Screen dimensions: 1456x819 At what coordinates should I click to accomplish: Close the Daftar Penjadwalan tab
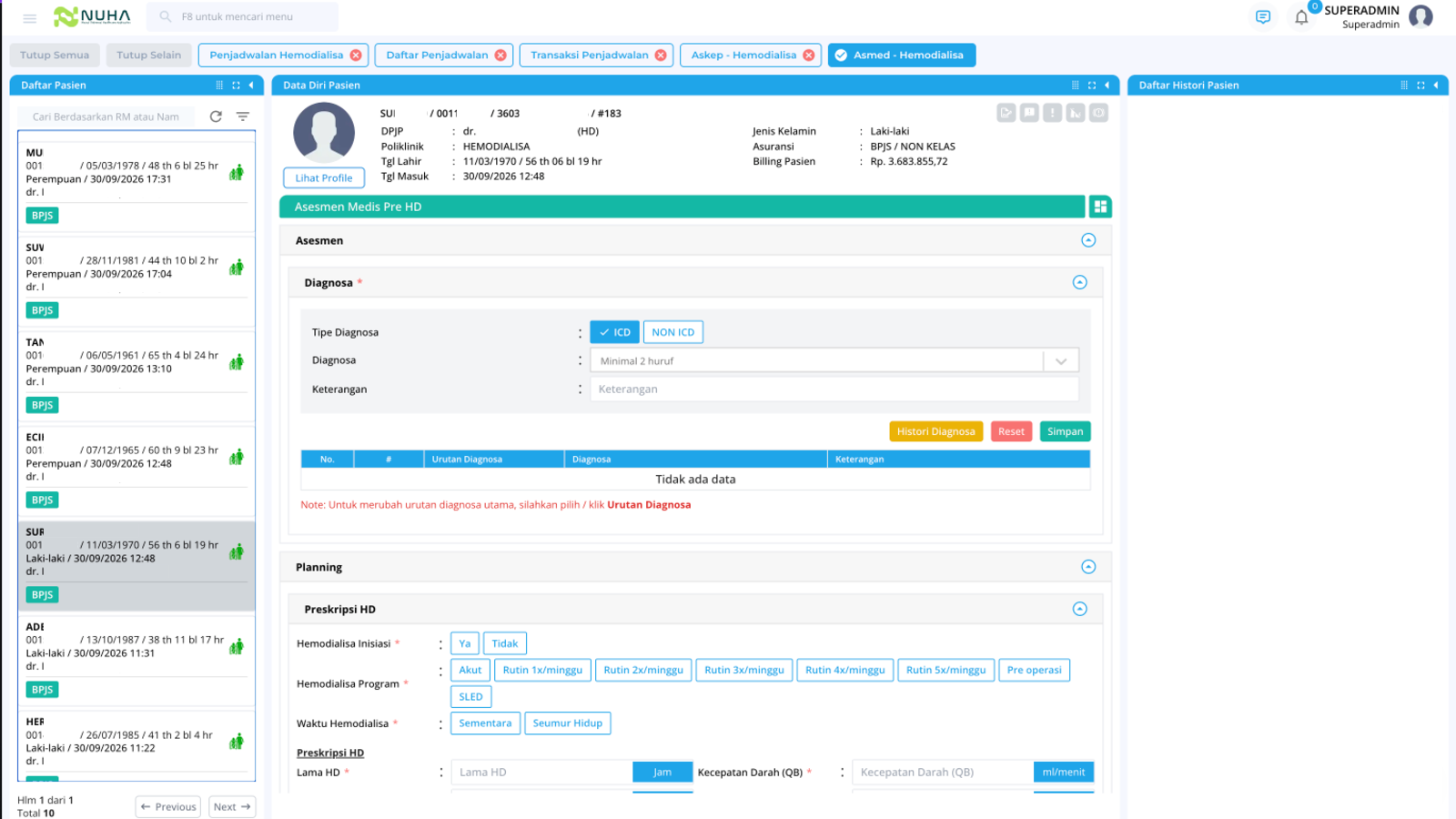click(500, 56)
